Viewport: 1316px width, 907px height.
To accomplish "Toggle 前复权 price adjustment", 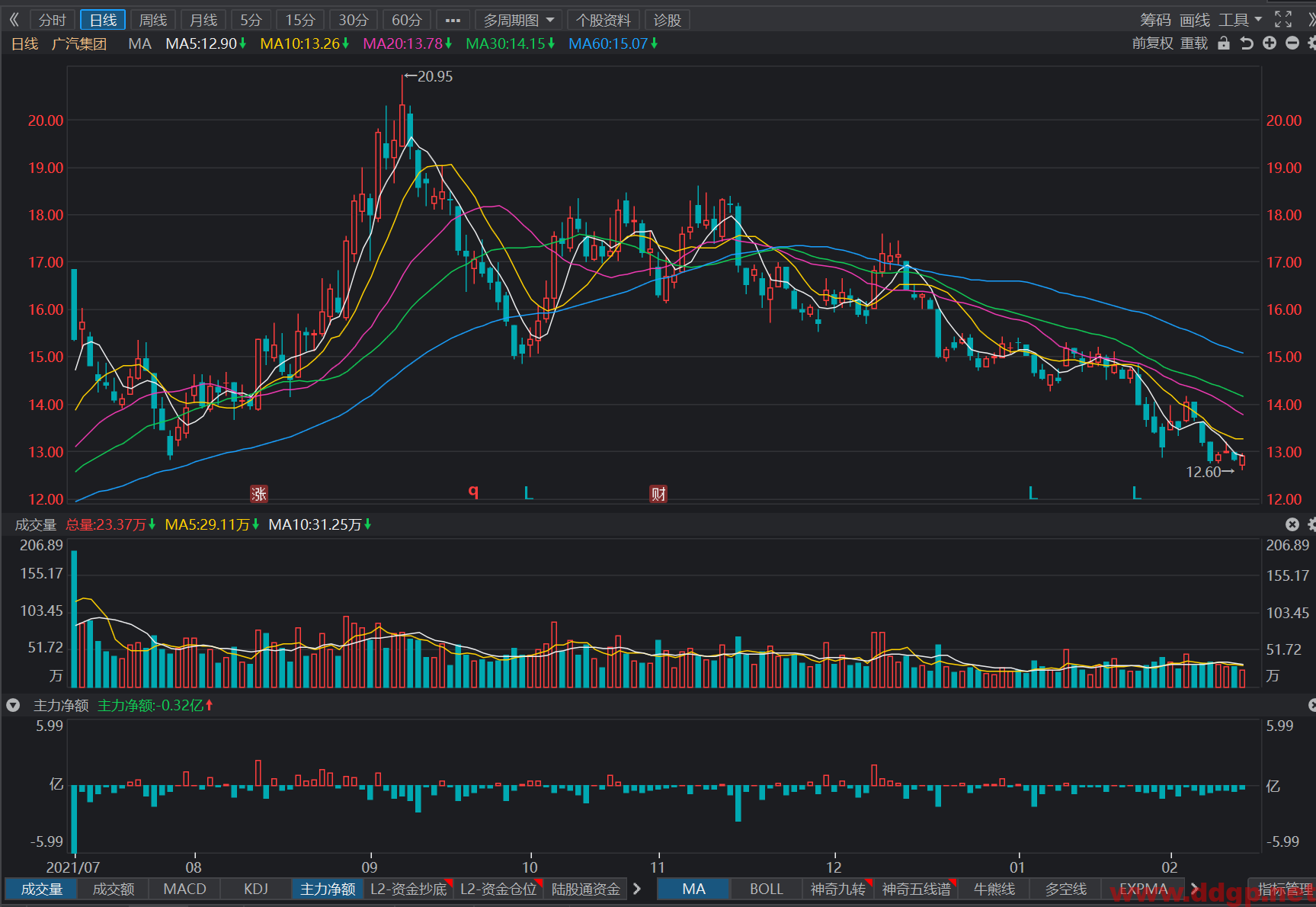I will 1152,43.
